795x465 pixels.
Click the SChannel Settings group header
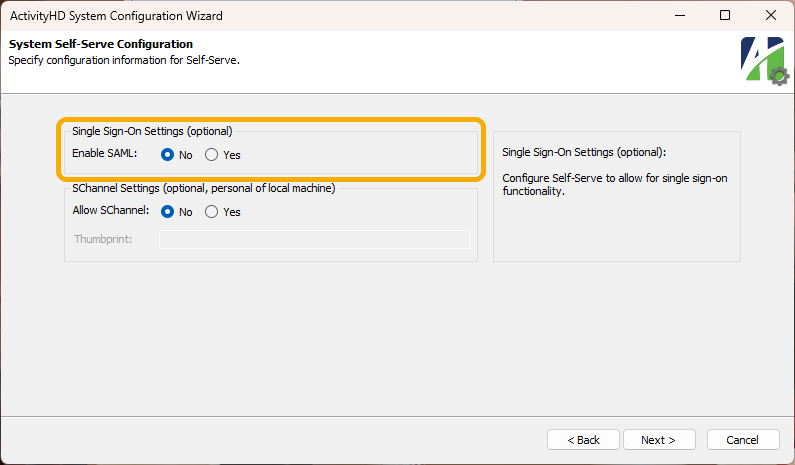pos(204,188)
